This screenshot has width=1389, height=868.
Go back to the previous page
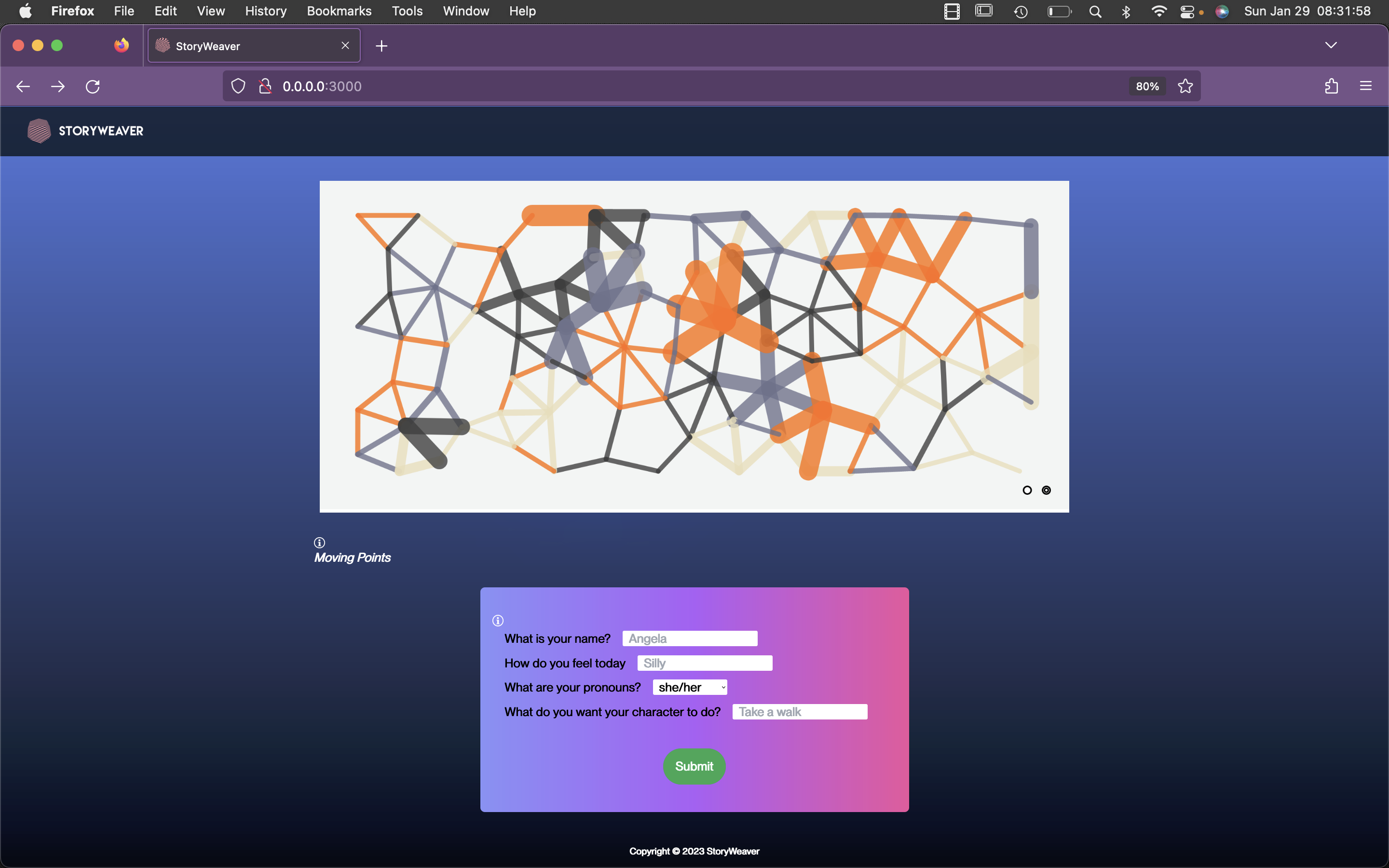tap(23, 87)
